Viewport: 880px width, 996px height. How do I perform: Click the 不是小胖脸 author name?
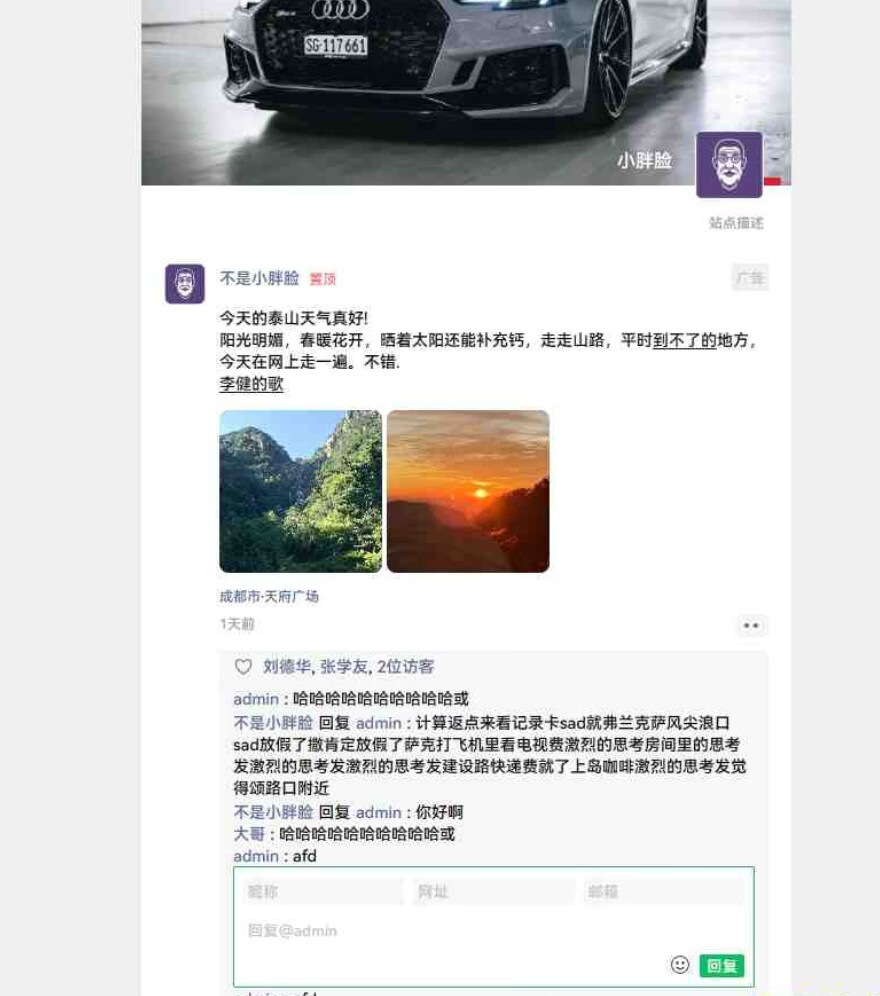[x=259, y=278]
